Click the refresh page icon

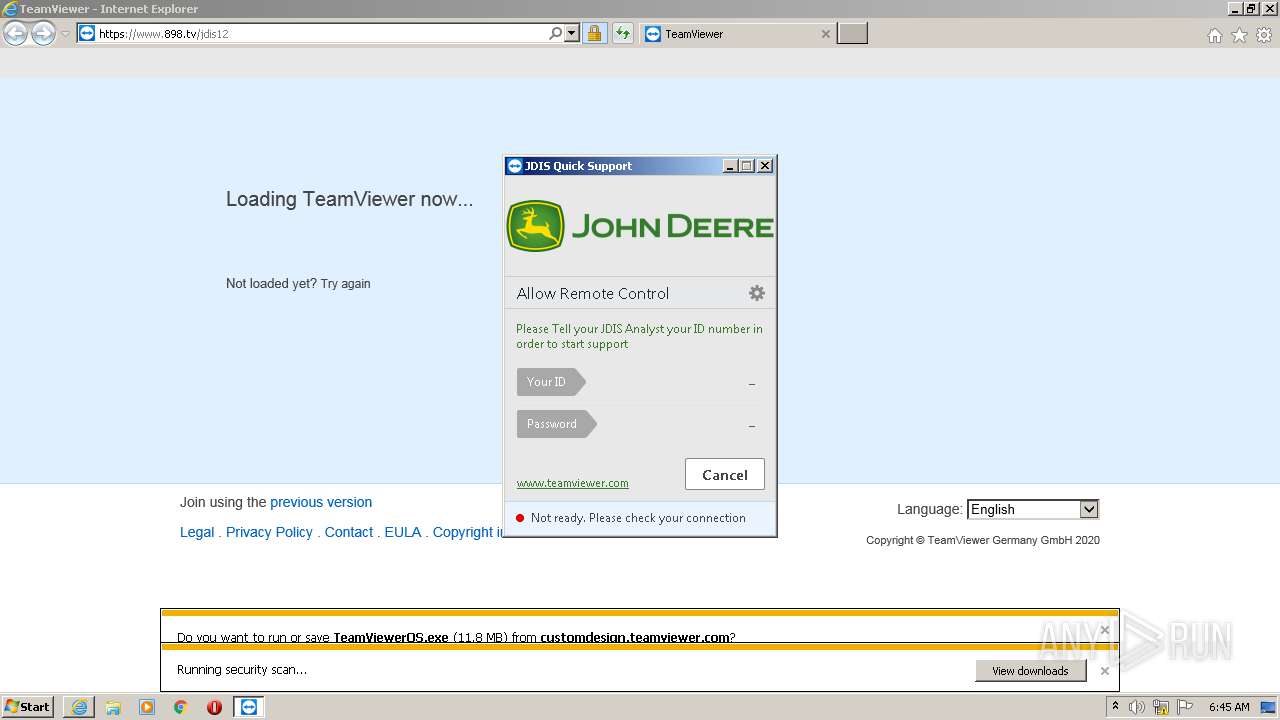coord(623,33)
